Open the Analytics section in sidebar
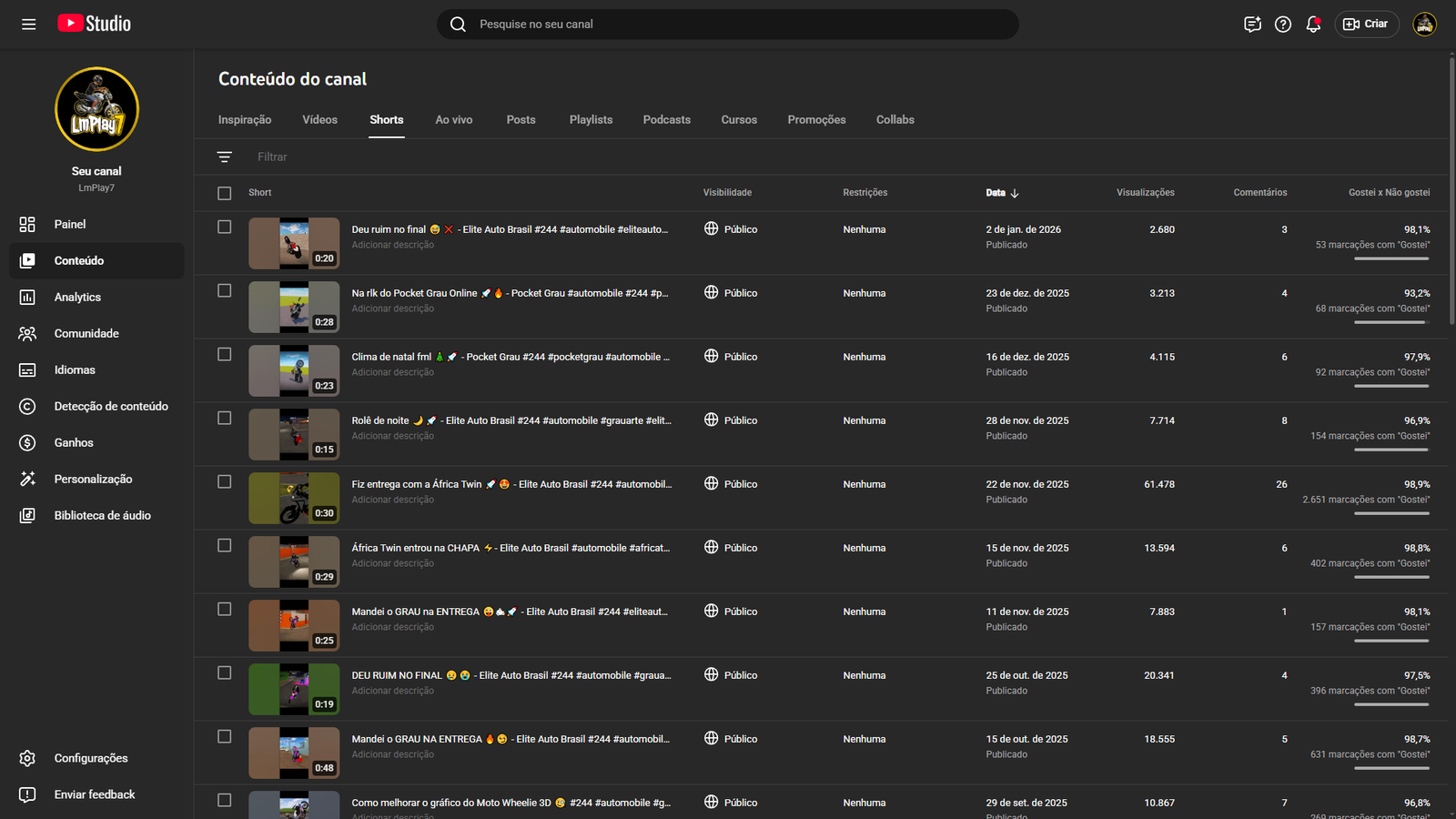The height and width of the screenshot is (819, 1456). point(77,298)
